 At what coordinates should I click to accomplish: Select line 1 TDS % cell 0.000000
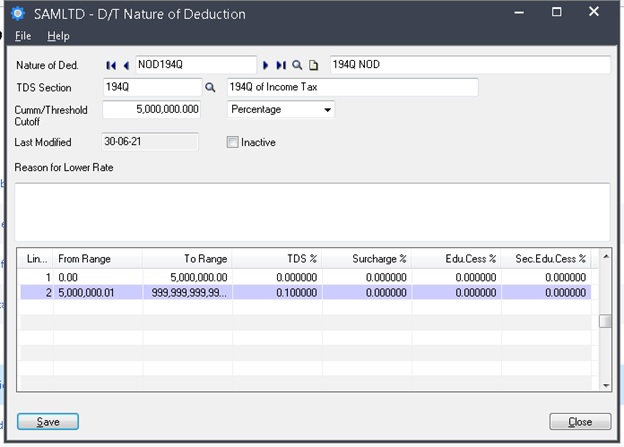tap(277, 277)
